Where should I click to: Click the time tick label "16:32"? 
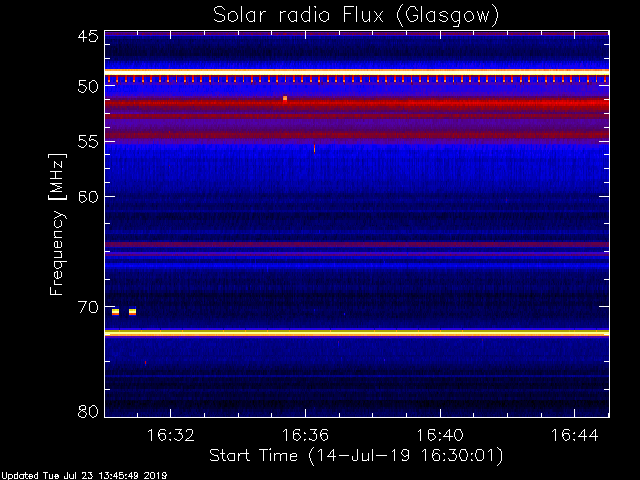[171, 436]
